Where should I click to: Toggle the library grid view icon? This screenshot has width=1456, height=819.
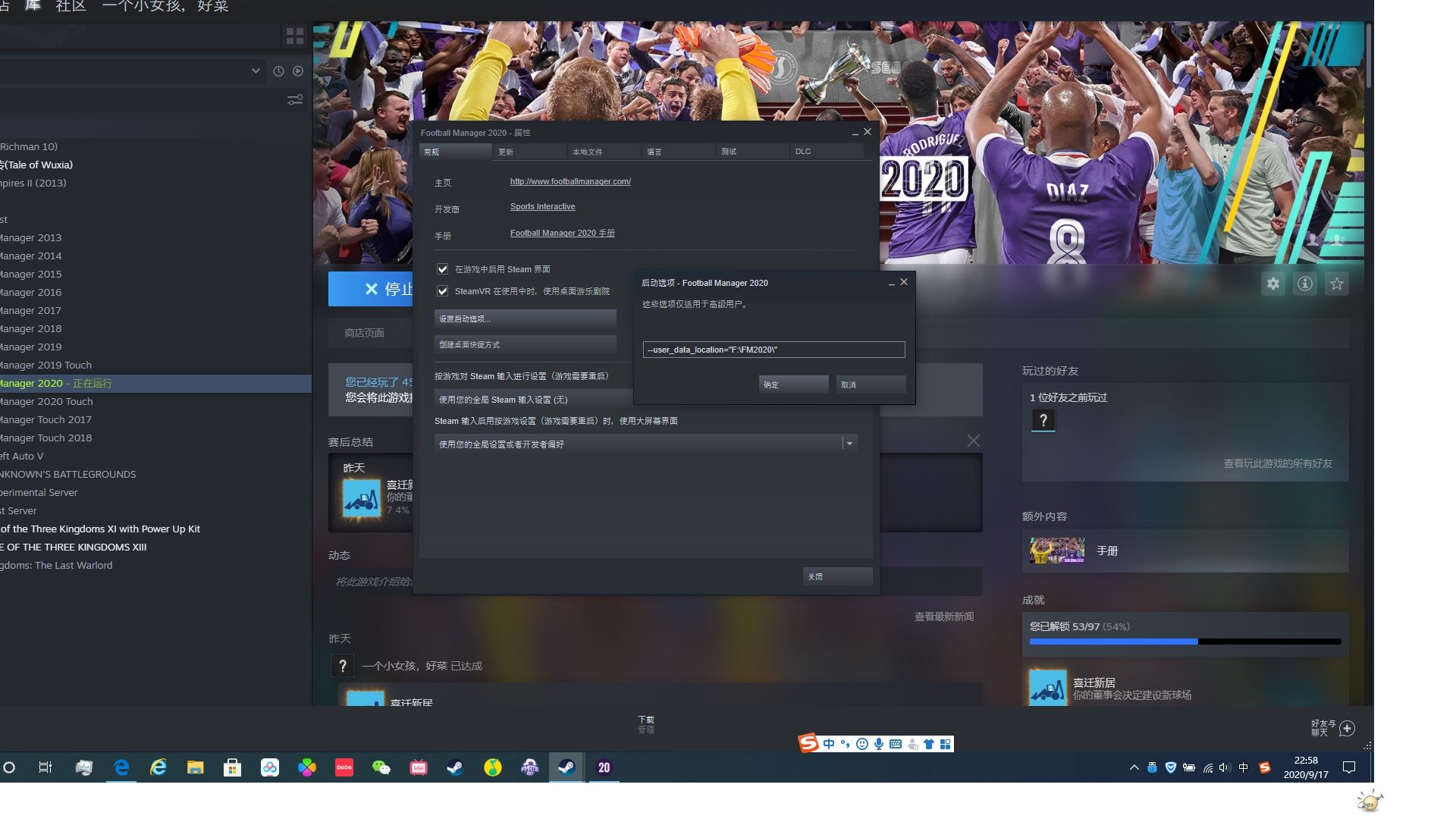point(295,36)
